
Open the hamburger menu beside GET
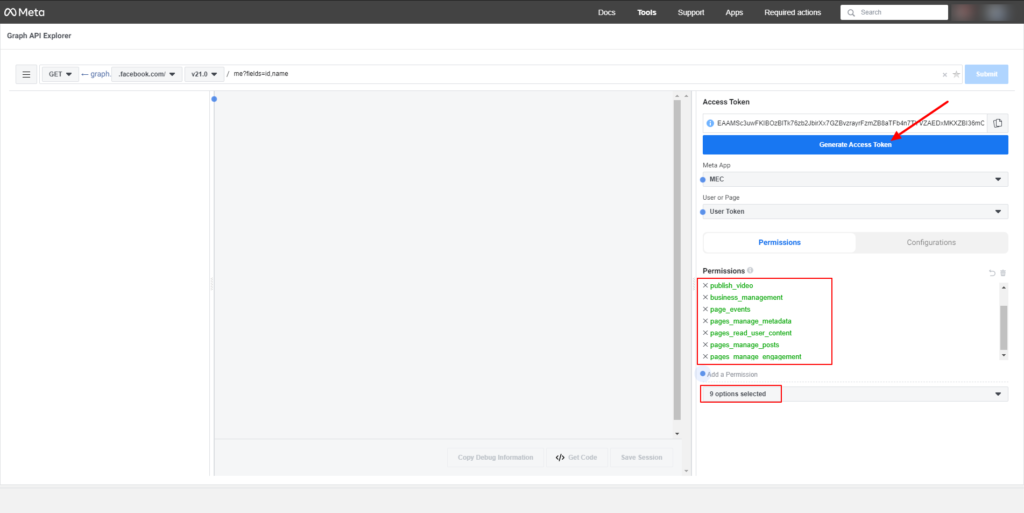(x=27, y=74)
